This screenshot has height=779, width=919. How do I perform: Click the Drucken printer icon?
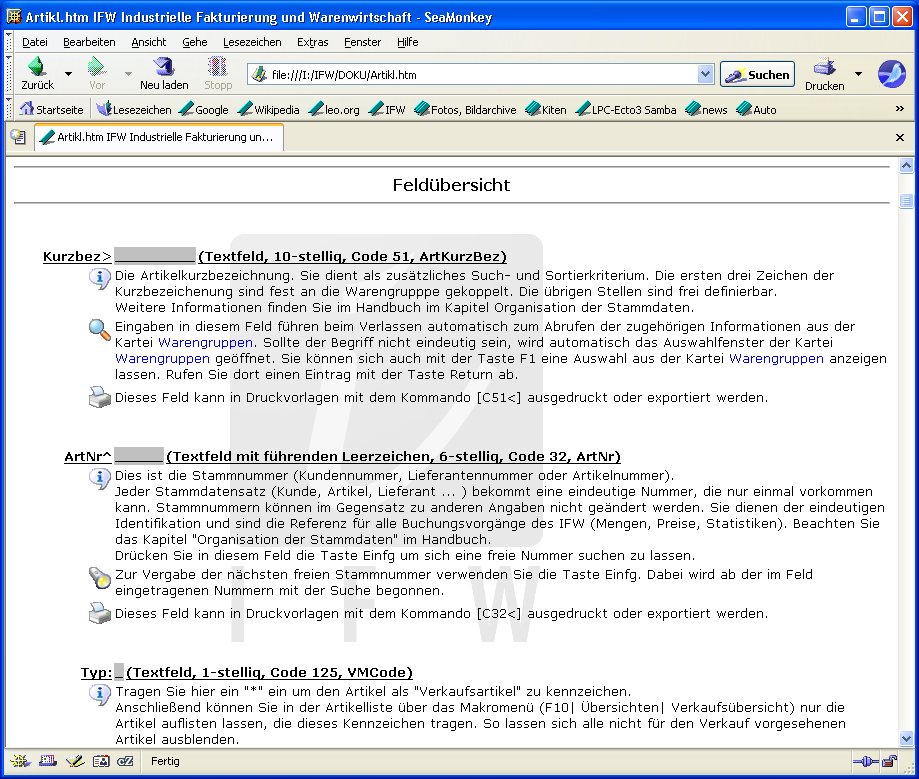(x=824, y=72)
